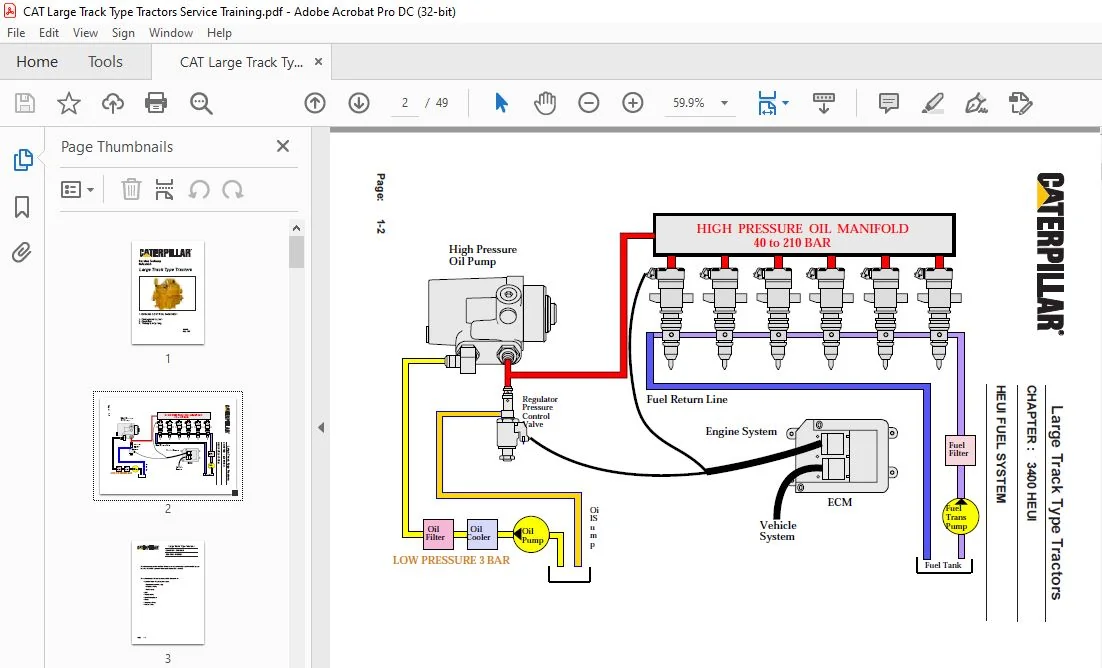Upload the file with the cloud icon
Viewport: 1102px width, 668px height.
[x=112, y=103]
